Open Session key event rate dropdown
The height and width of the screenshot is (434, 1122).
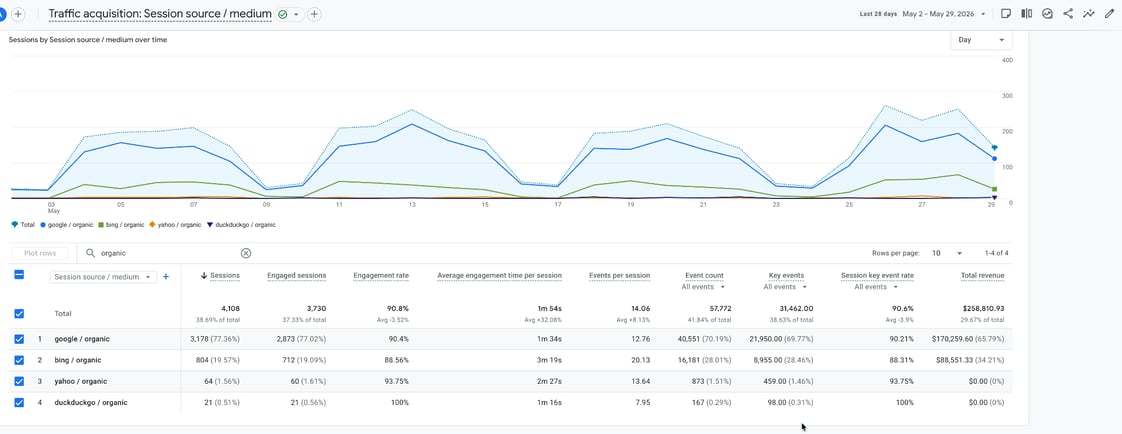pos(876,287)
